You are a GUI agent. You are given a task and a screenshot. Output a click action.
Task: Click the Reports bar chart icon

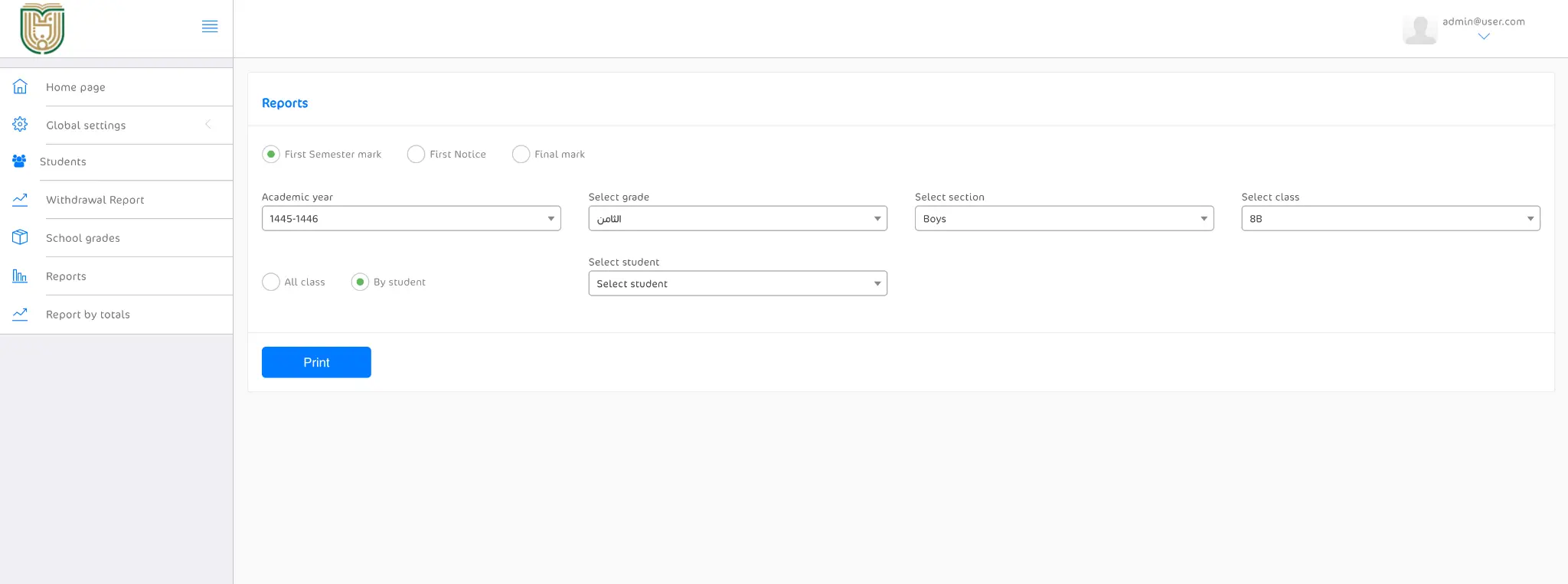pos(20,276)
